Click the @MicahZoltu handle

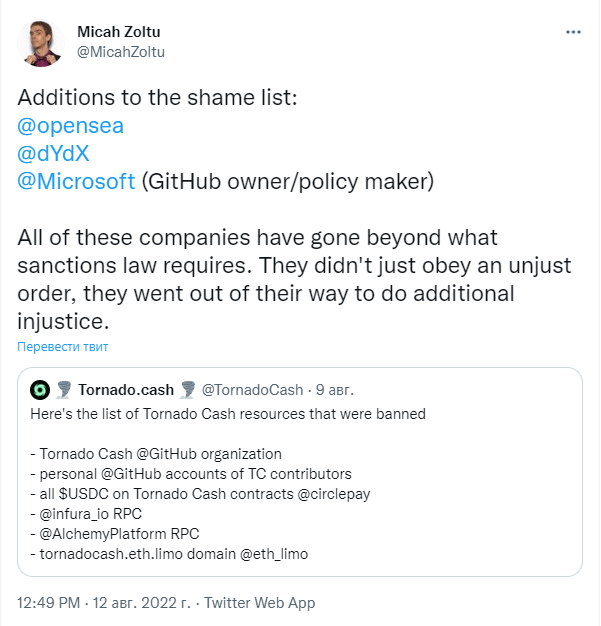(x=121, y=51)
